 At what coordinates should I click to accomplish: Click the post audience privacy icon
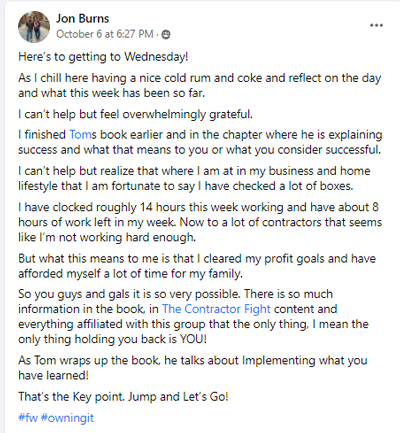[x=166, y=34]
